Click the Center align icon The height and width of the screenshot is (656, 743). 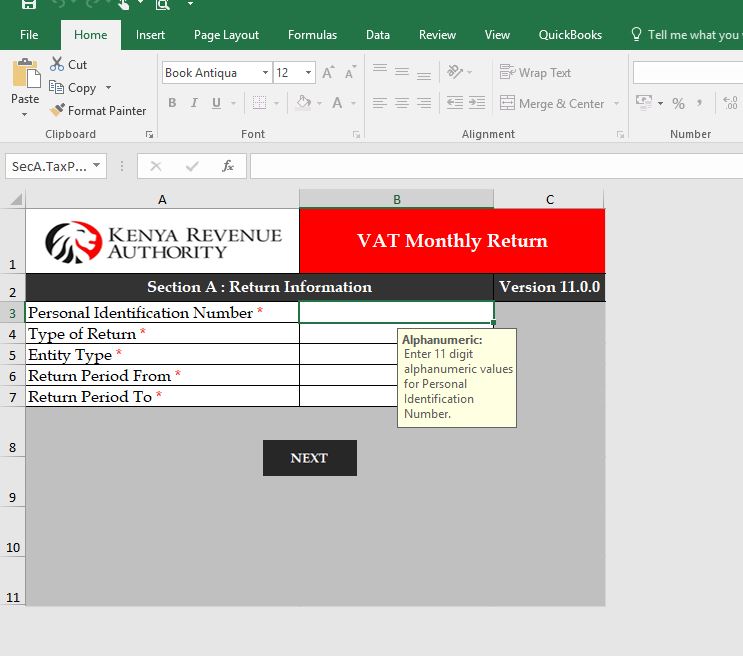point(401,103)
